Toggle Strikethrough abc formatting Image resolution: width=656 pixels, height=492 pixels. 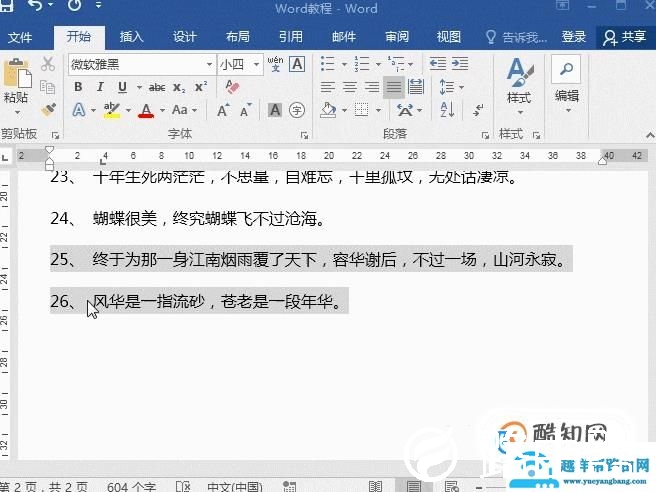(157, 87)
